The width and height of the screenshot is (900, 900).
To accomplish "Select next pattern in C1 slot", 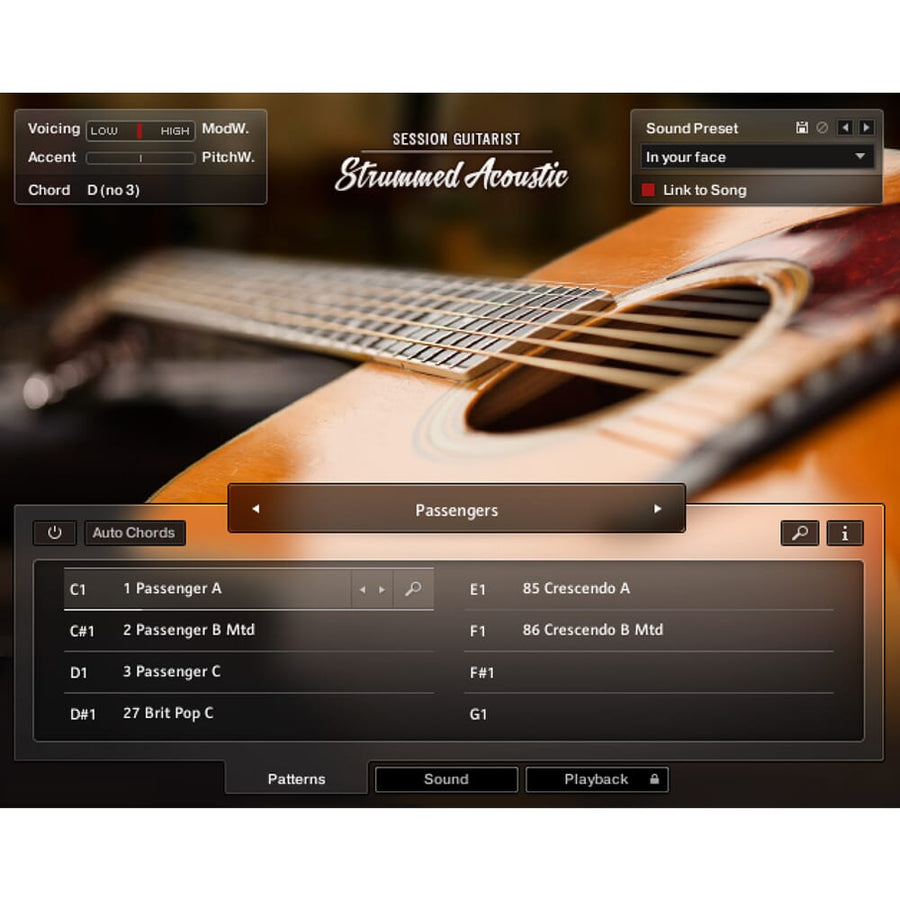I will pyautogui.click(x=382, y=589).
